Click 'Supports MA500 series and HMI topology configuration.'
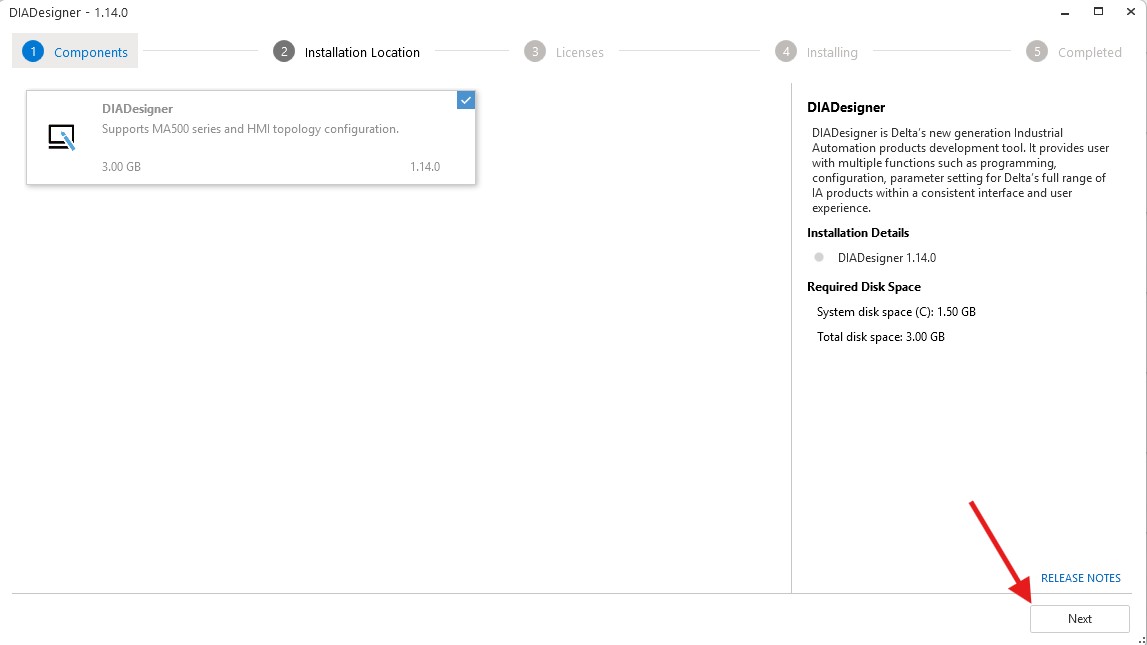Screen dimensions: 1147x645 pos(250,129)
